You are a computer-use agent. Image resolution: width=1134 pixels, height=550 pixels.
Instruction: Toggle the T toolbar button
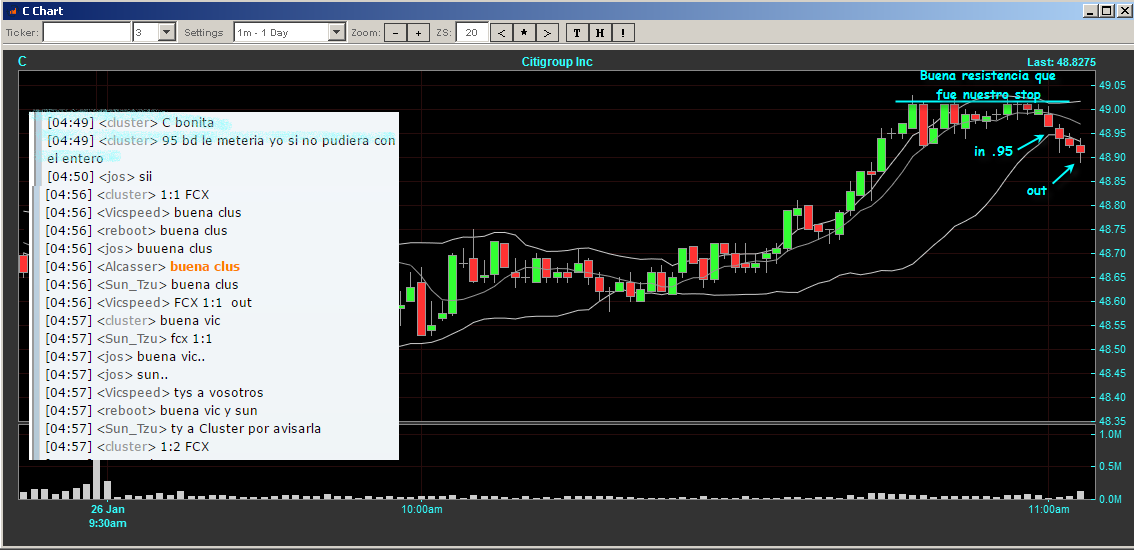click(x=576, y=33)
